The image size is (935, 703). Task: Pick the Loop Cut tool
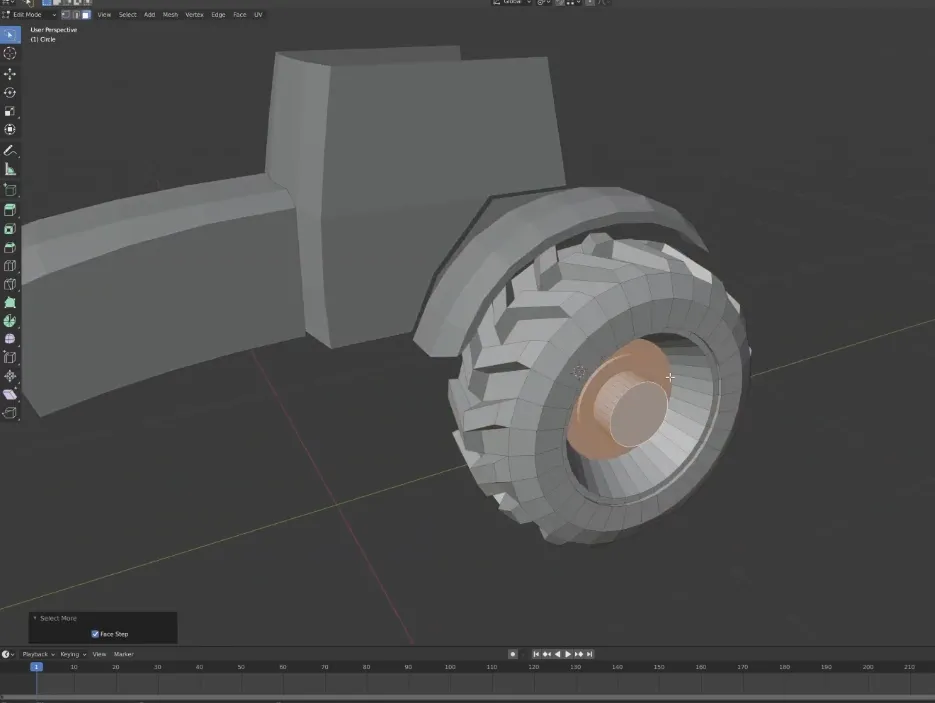point(10,266)
